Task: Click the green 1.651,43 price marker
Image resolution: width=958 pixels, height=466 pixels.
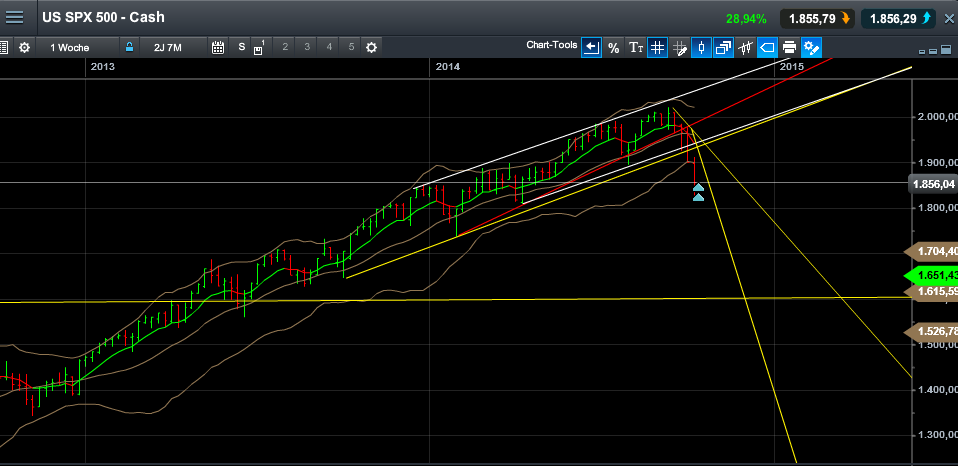Action: pyautogui.click(x=934, y=275)
